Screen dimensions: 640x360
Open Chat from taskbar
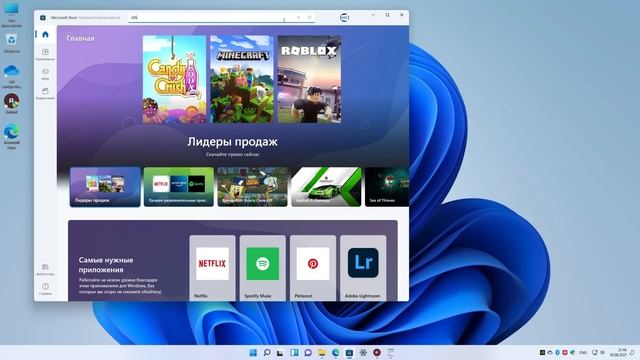click(308, 352)
